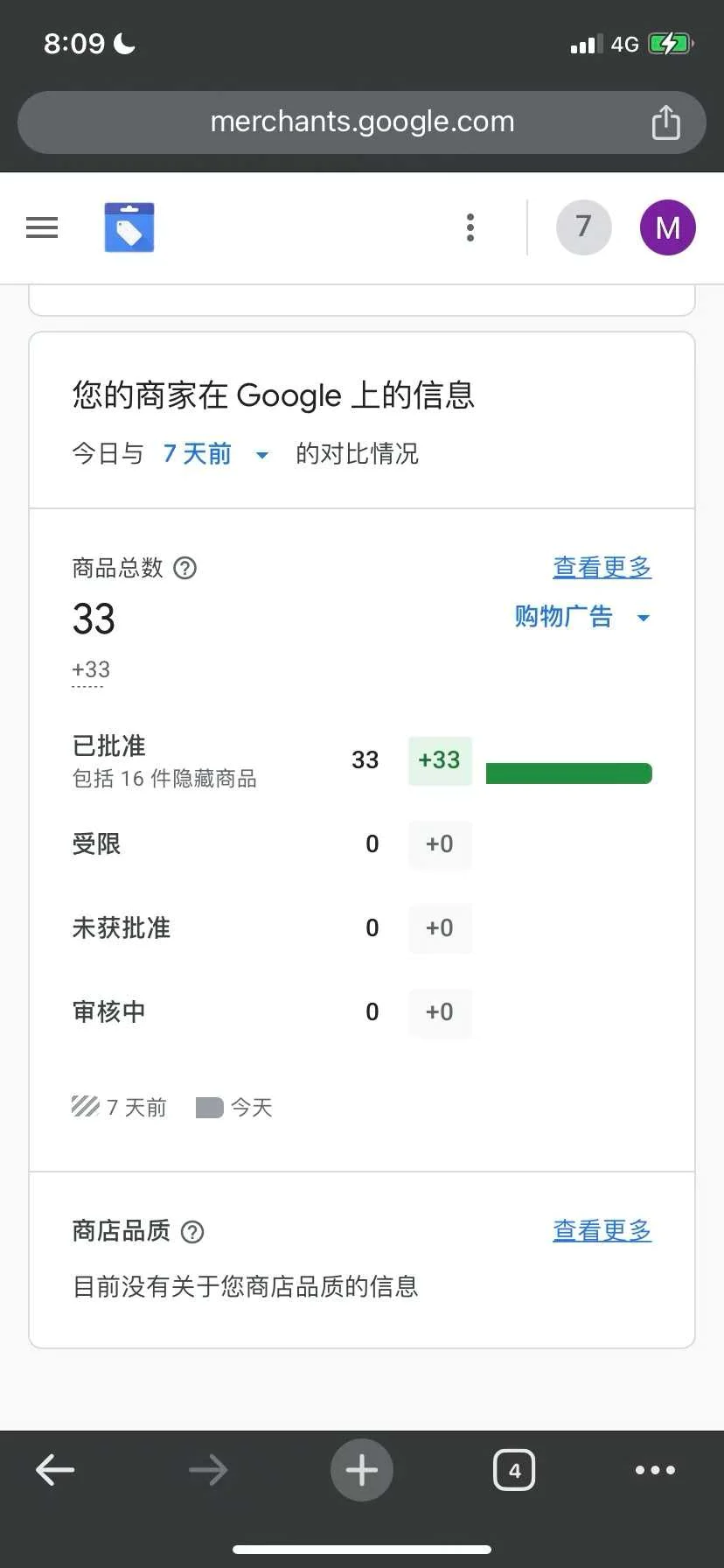The image size is (724, 1568).
Task: Open a new tab with plus button
Action: tap(362, 1470)
